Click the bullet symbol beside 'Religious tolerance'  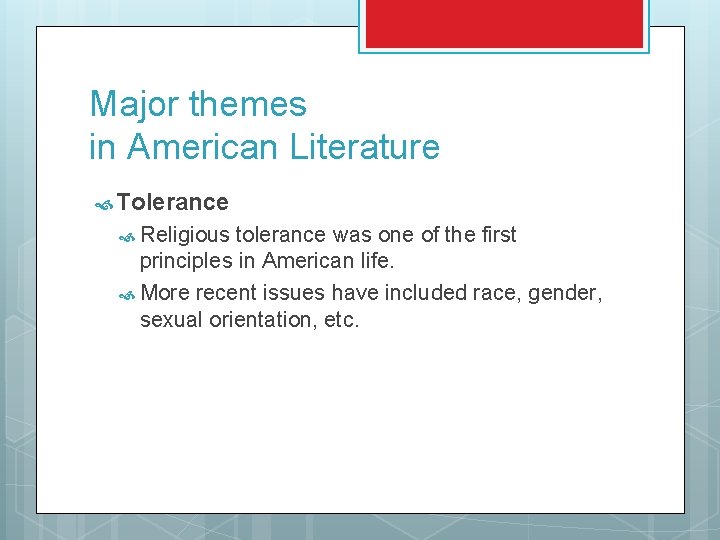tap(127, 238)
